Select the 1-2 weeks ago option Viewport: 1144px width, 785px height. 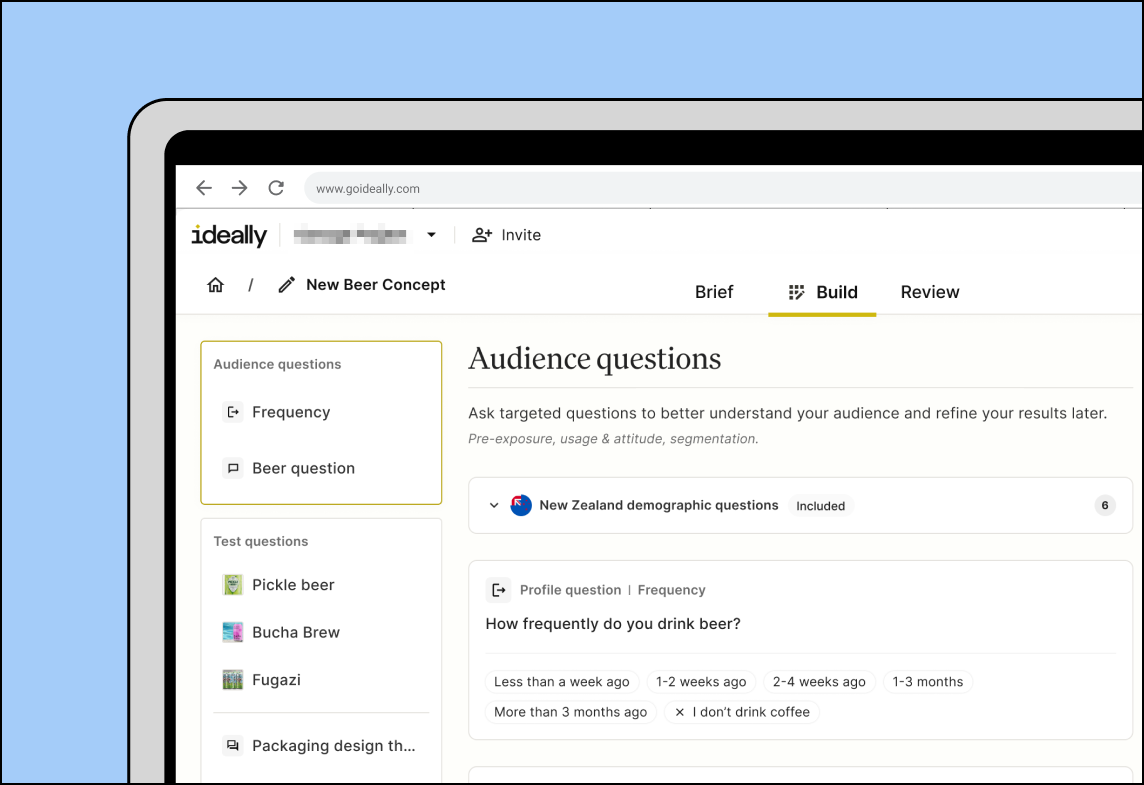(x=701, y=681)
